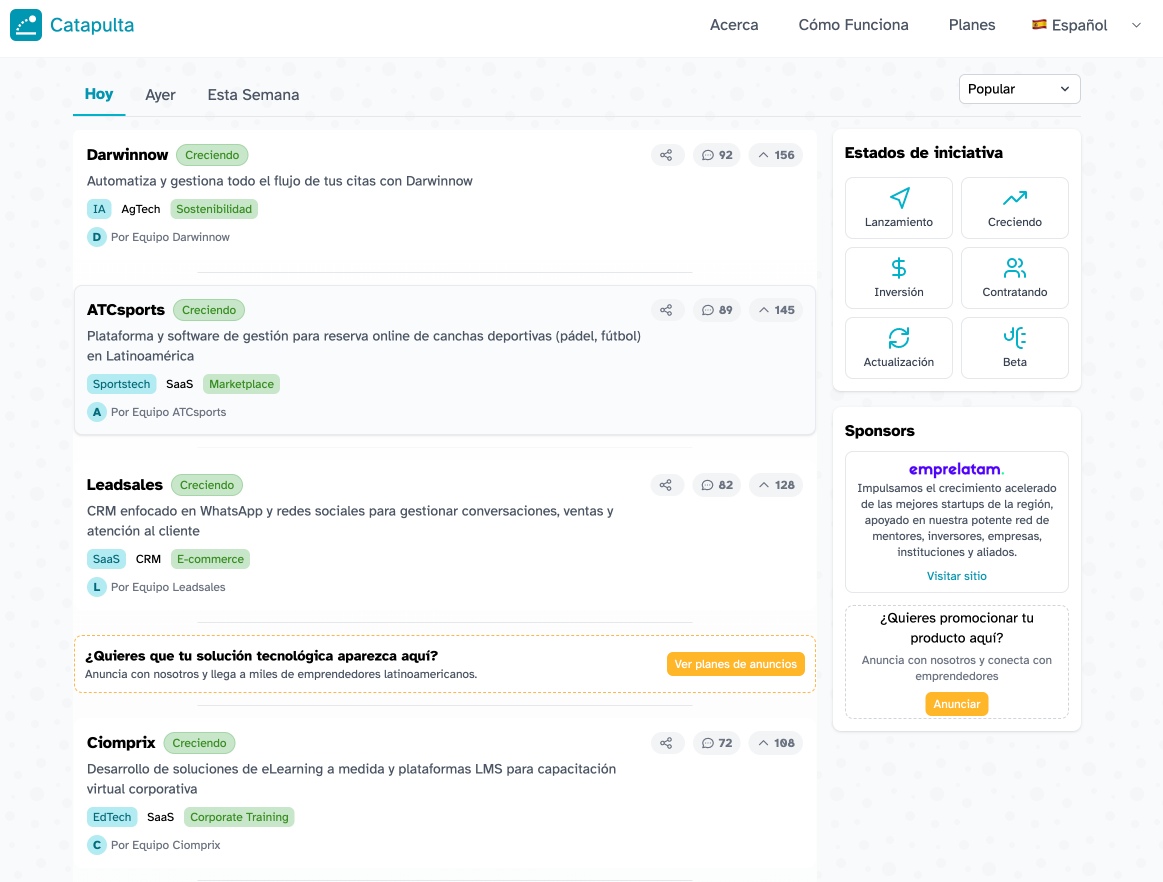The height and width of the screenshot is (882, 1163).
Task: Click Creciendo badge next to ATCsports
Action: tap(209, 310)
